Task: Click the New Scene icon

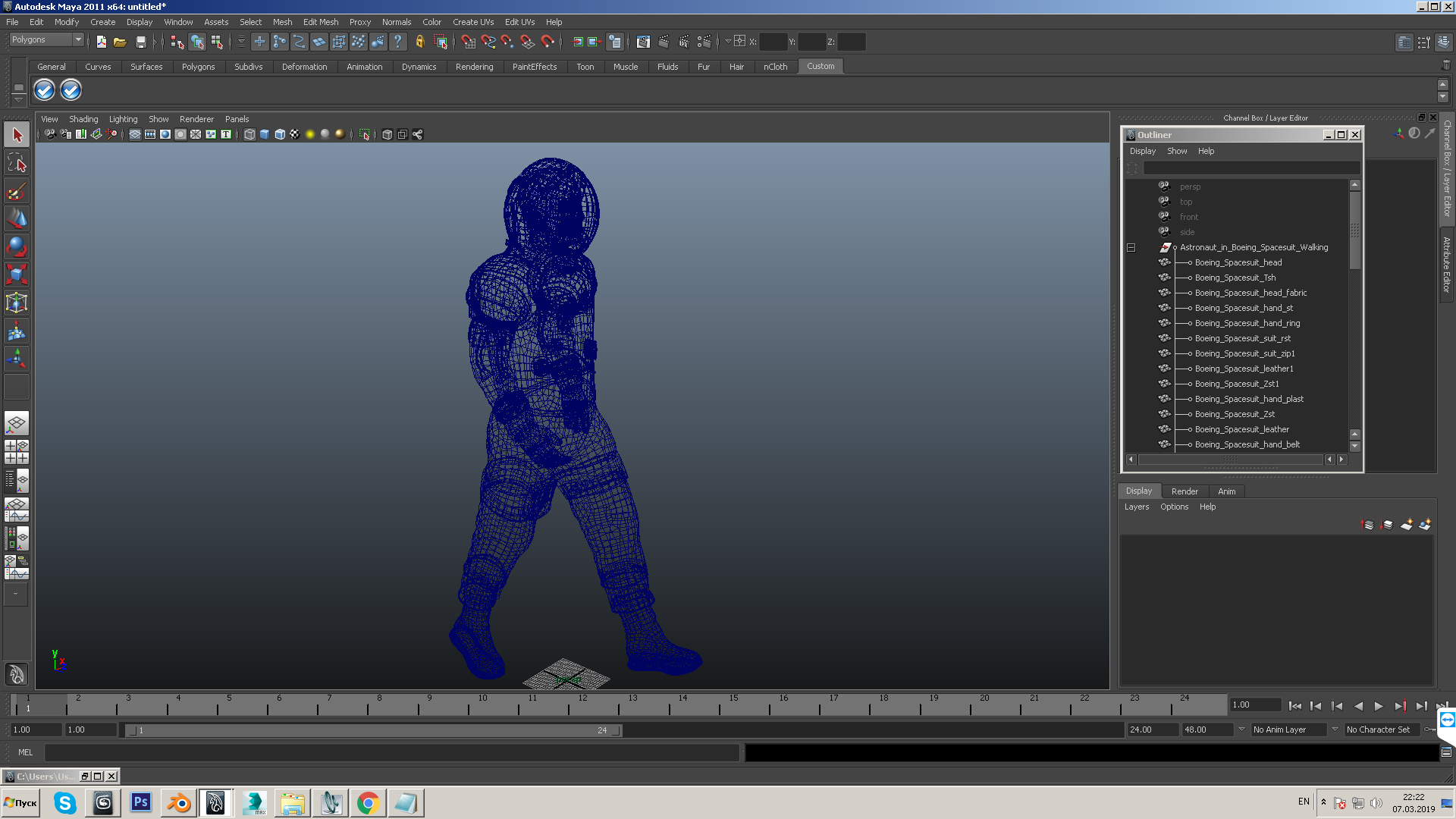Action: click(101, 42)
